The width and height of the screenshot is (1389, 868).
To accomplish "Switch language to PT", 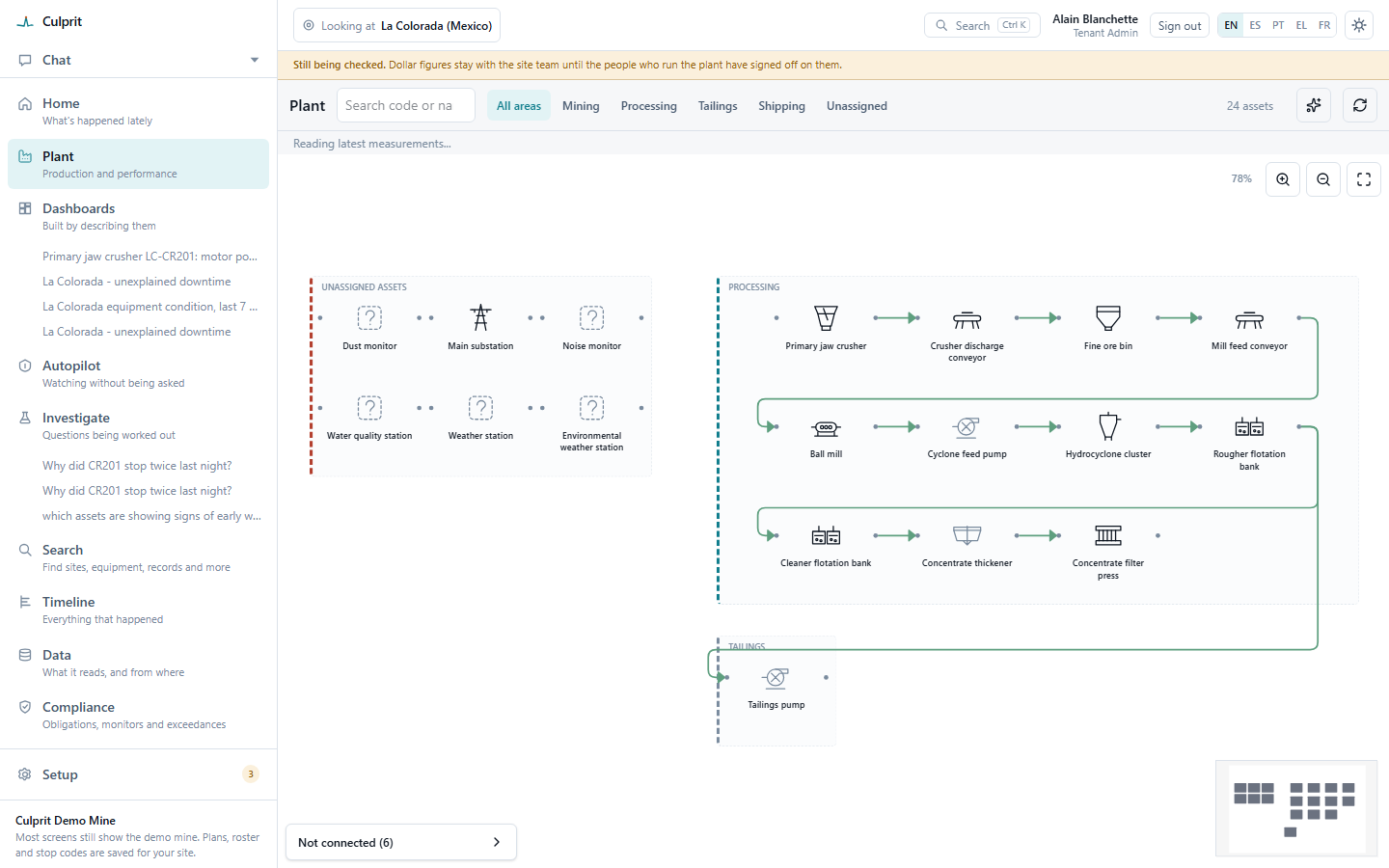I will point(1278,25).
